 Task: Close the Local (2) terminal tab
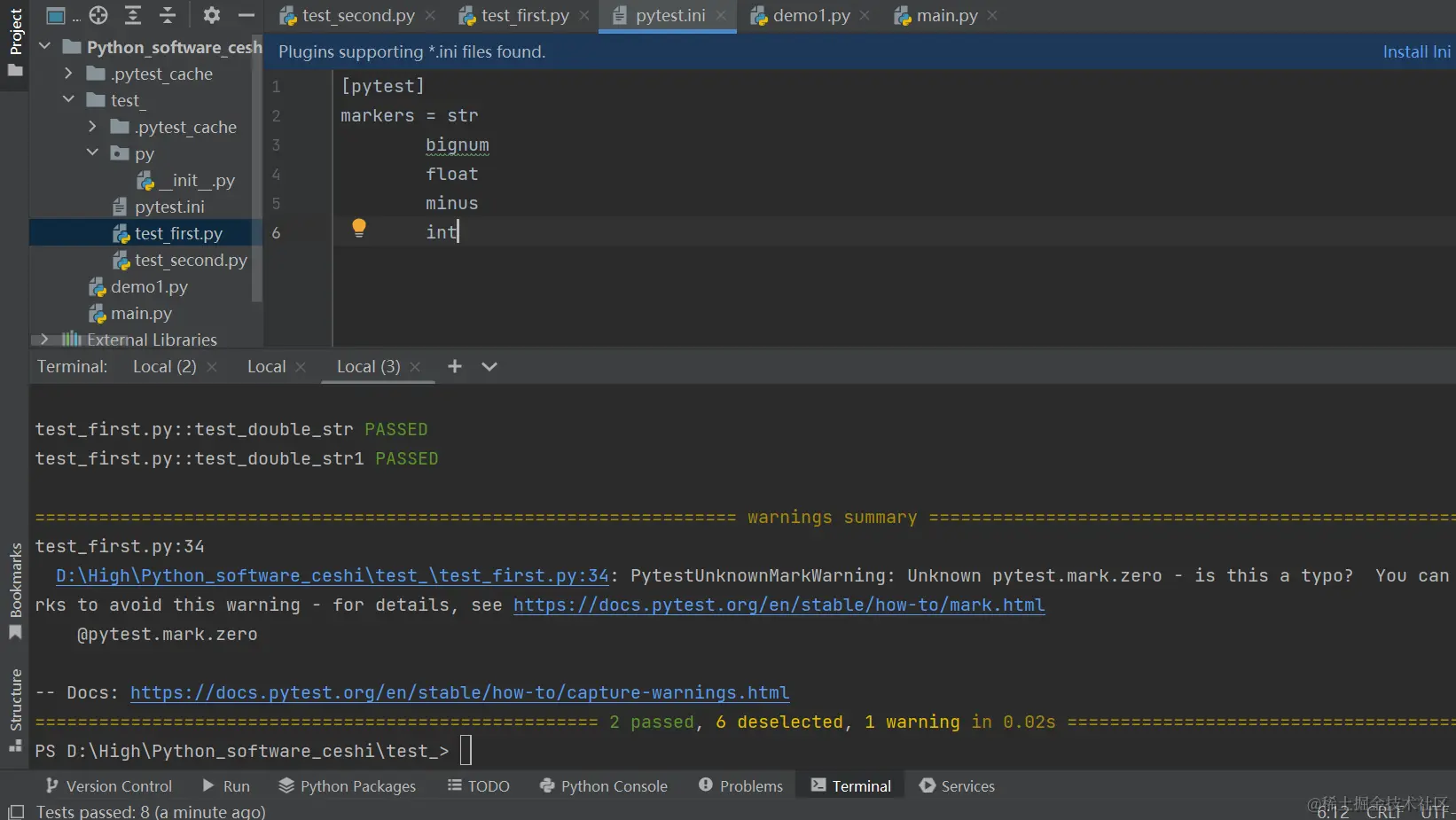(211, 367)
